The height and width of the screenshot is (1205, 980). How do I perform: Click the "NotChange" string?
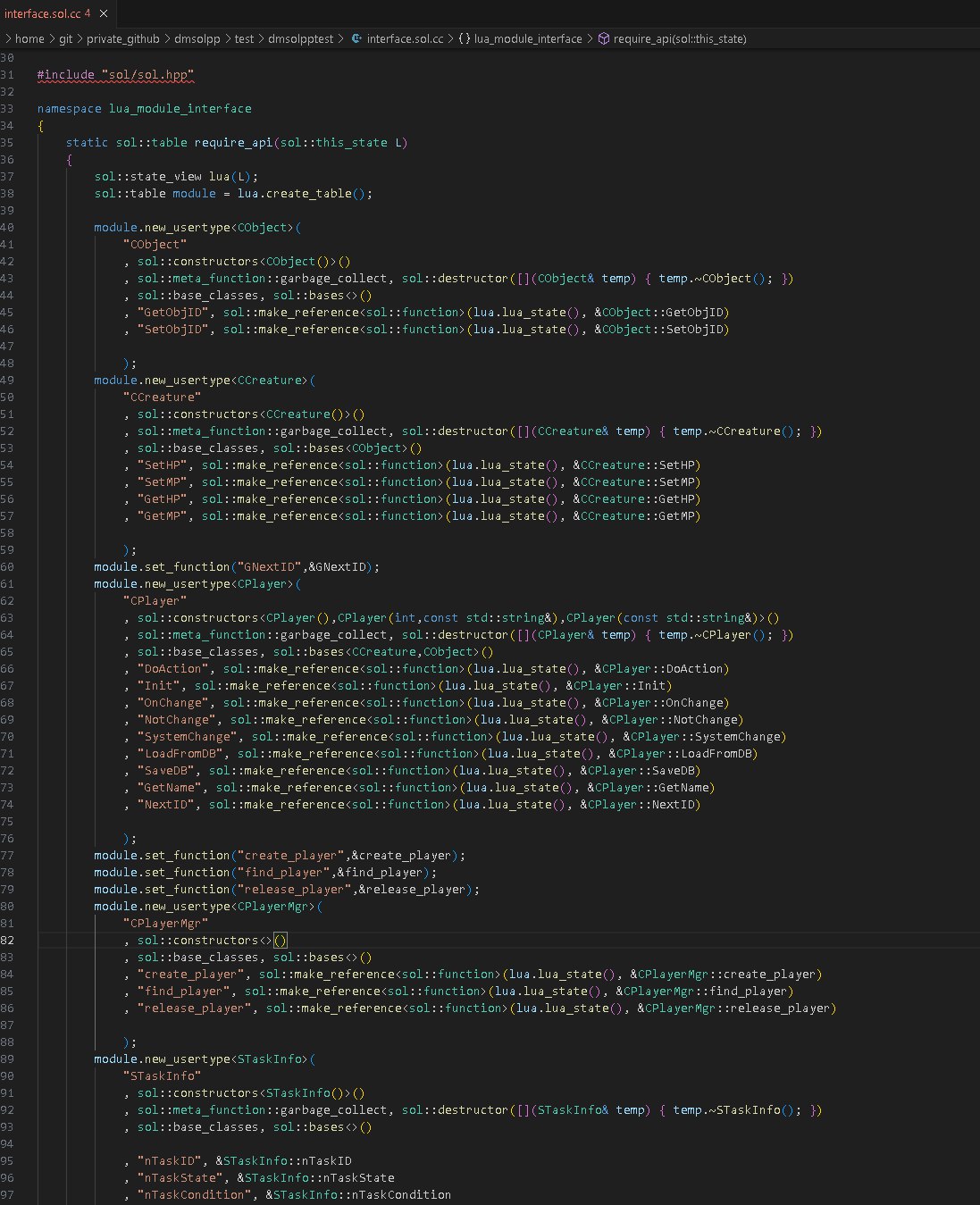(176, 719)
